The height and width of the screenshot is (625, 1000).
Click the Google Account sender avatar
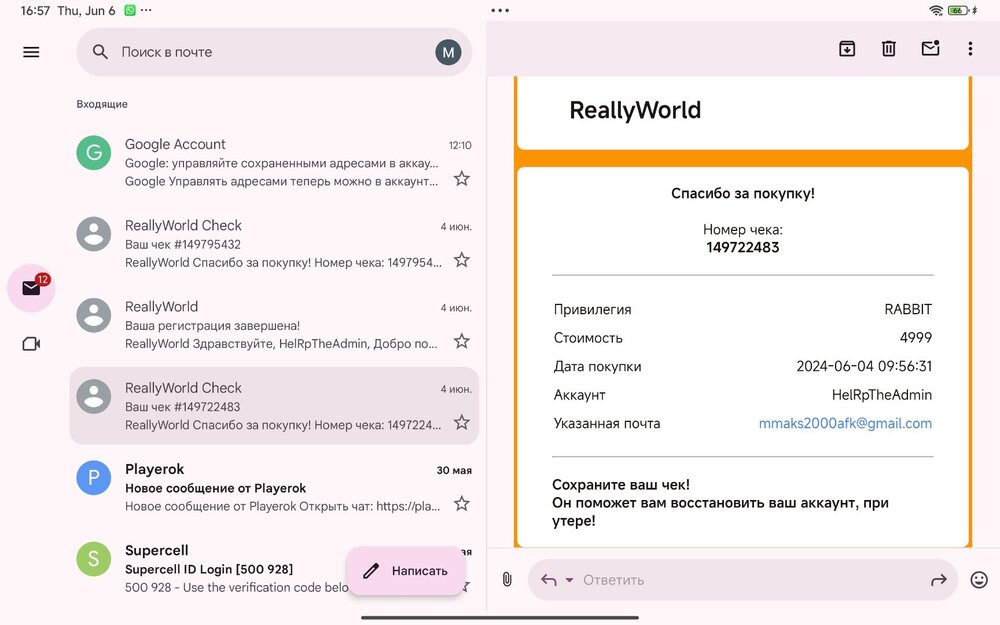pyautogui.click(x=94, y=152)
